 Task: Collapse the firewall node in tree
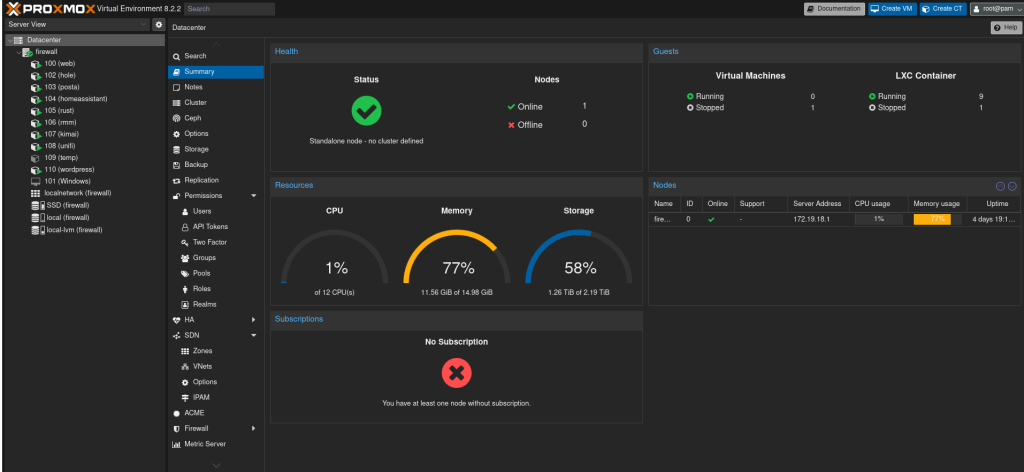coord(18,52)
